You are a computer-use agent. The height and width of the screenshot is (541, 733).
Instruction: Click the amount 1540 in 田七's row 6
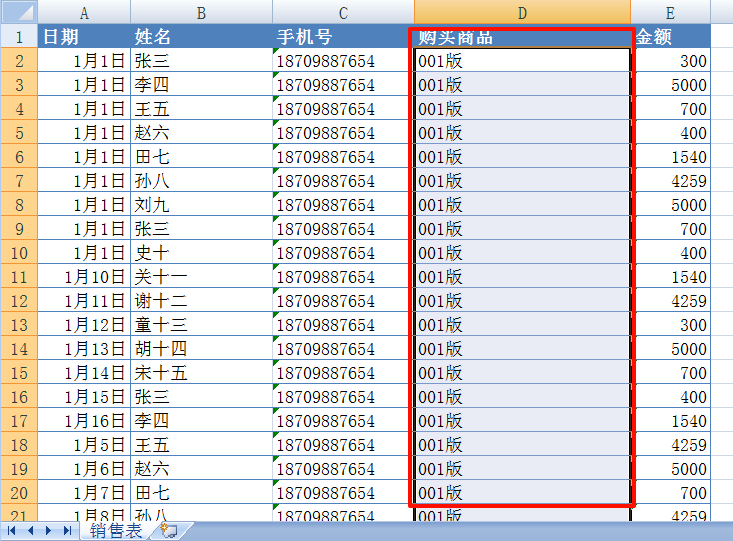click(670, 157)
